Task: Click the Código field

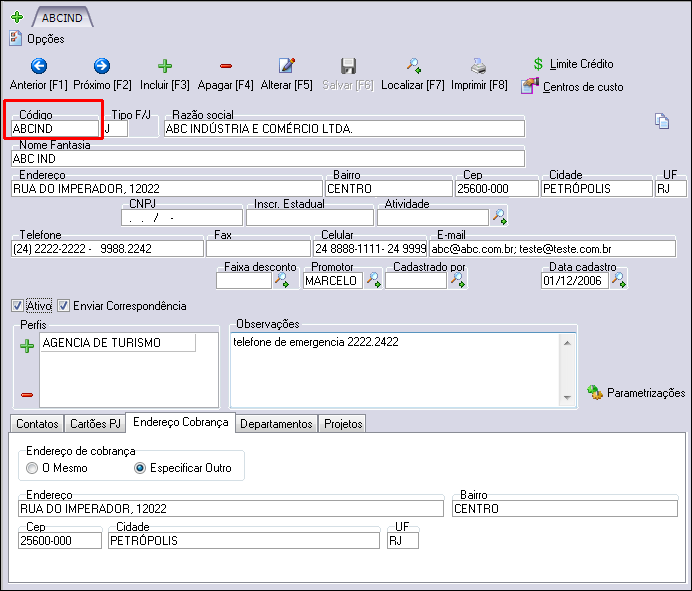Action: coord(54,128)
